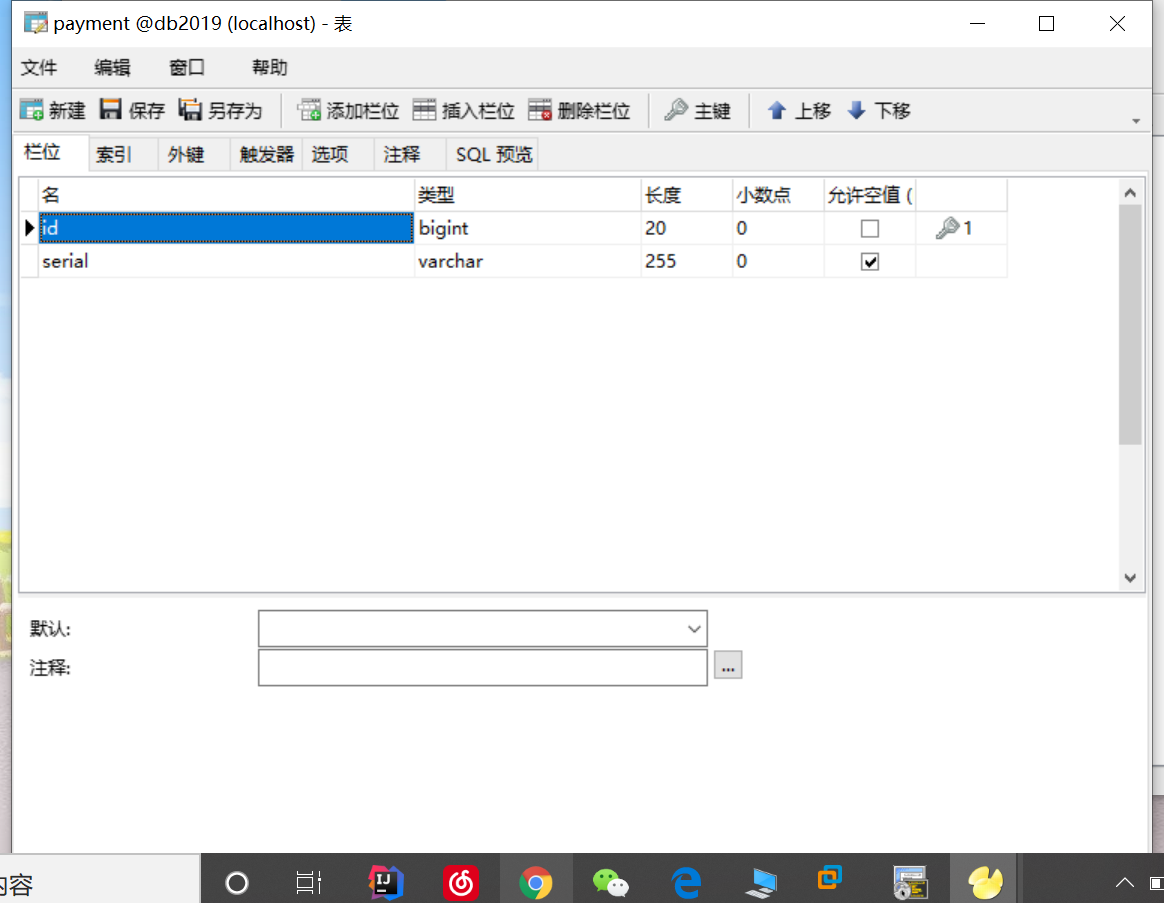Screen dimensions: 1164x903
Task: Toggle allow-null checkbox for id row
Action: click(870, 228)
